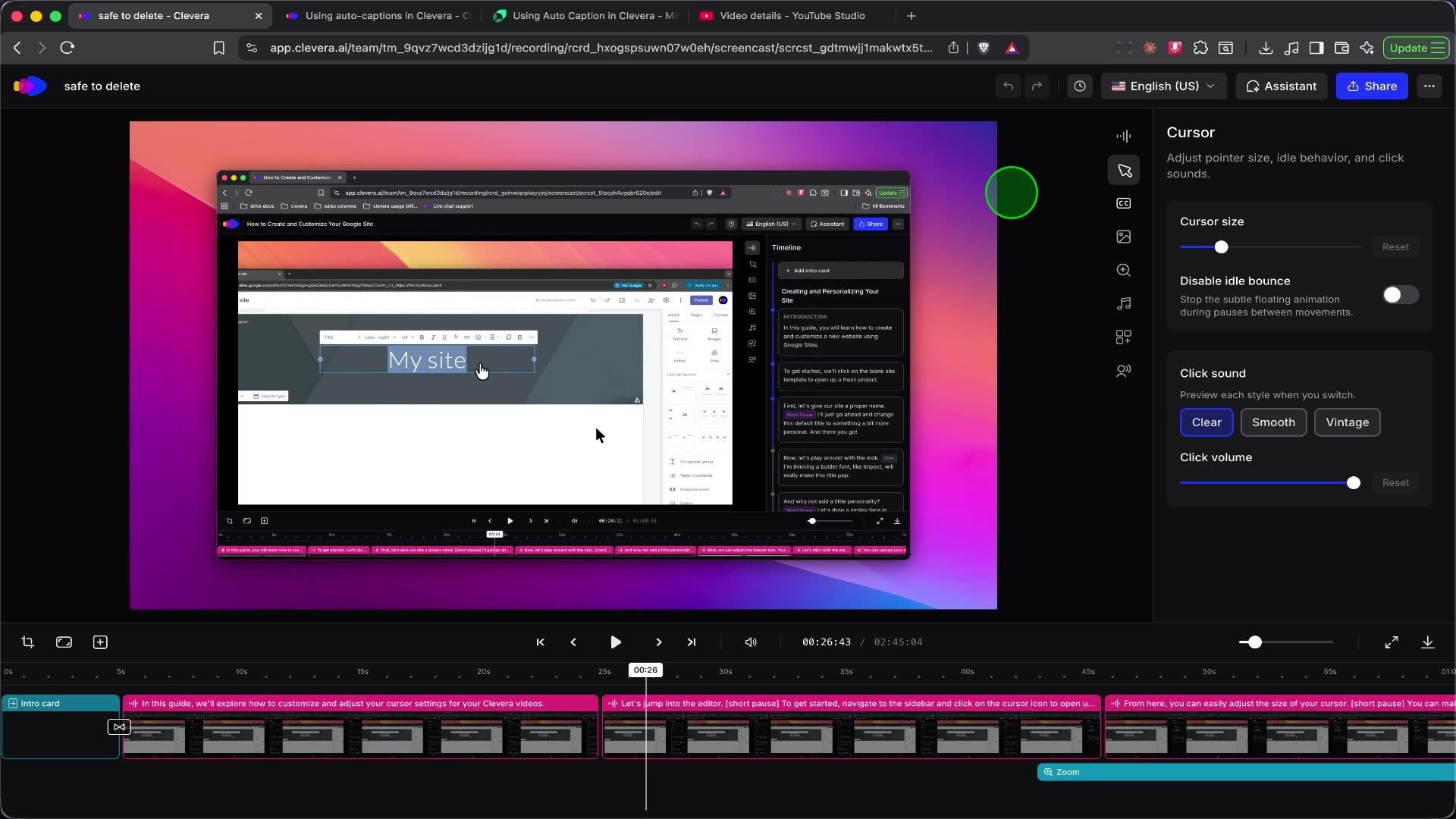Click the timeline zoom slider handle
This screenshot has width=1456, height=819.
coord(1255,642)
